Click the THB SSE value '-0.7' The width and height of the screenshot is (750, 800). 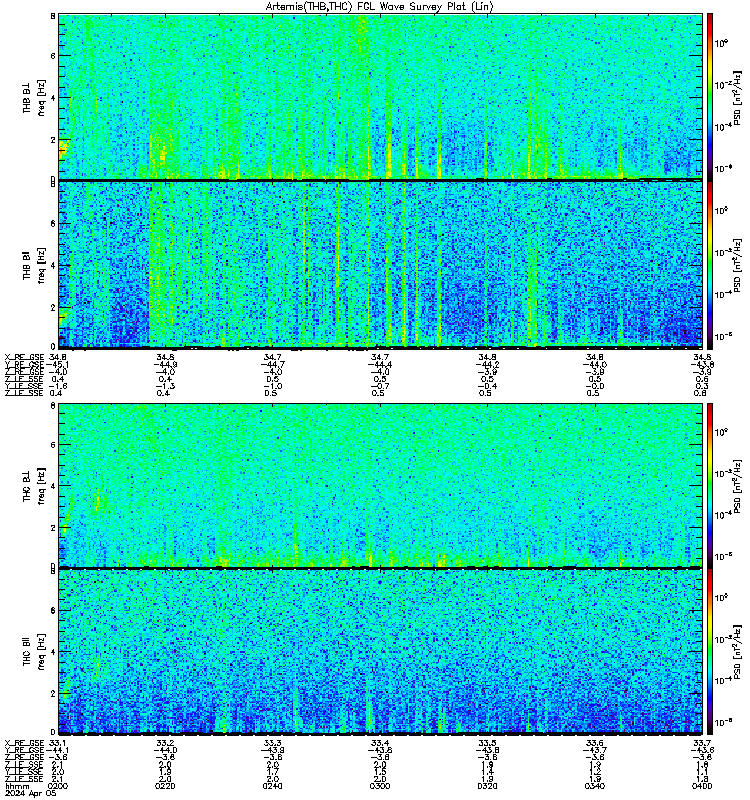380,386
